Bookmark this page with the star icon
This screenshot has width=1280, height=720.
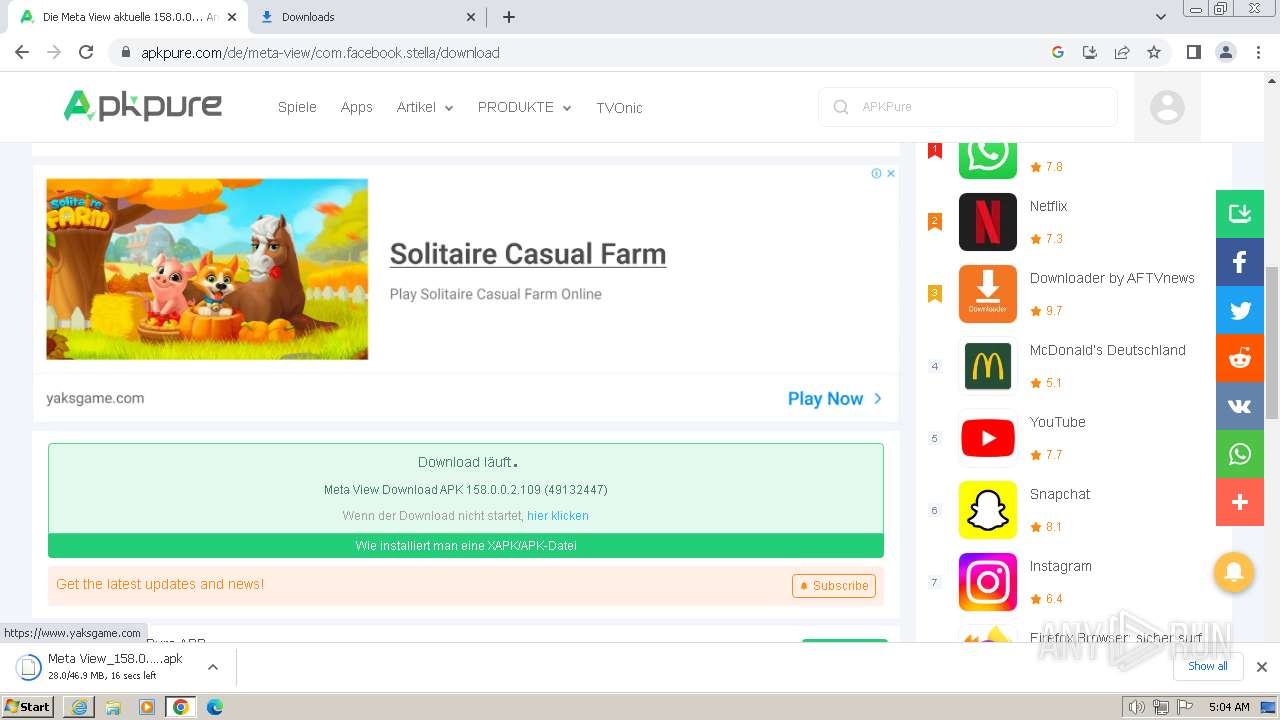(1154, 52)
